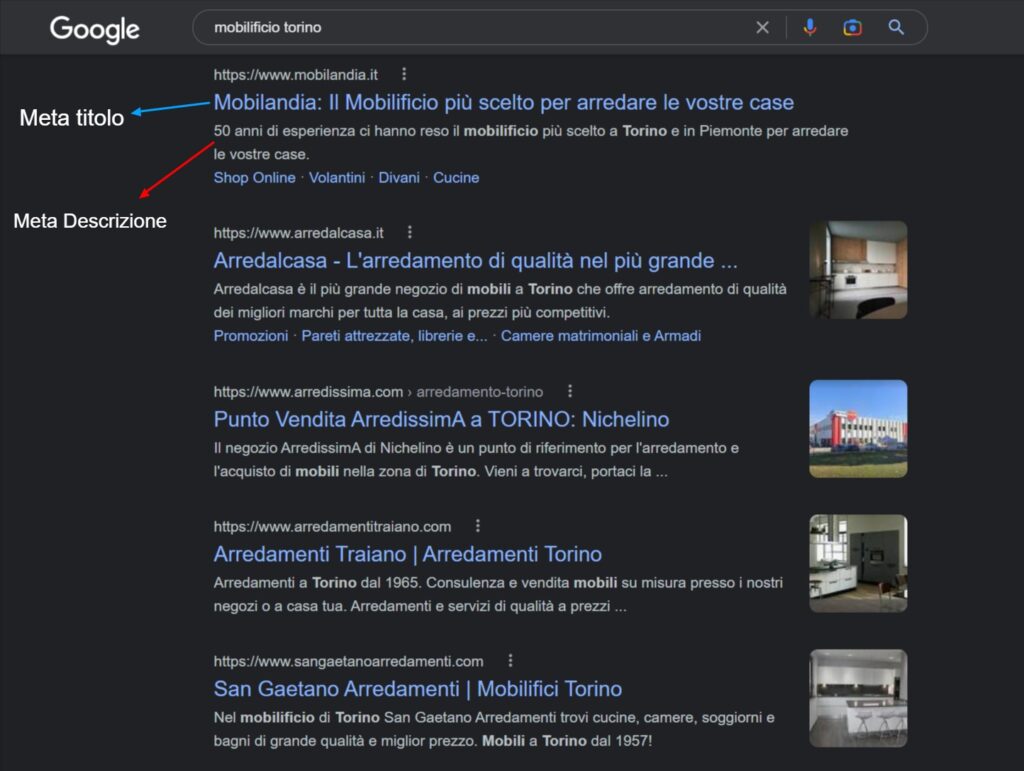Start voice search with the microphone icon
Image resolution: width=1024 pixels, height=771 pixels.
tap(810, 27)
